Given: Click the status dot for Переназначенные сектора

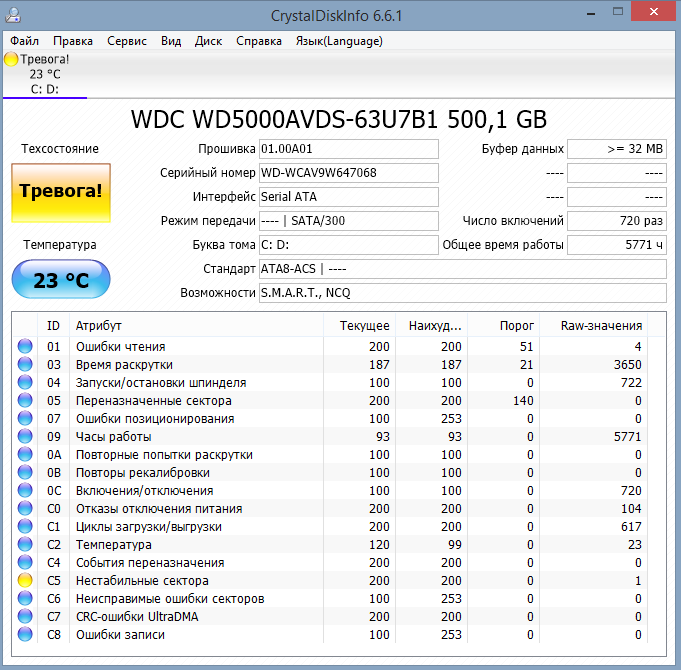Looking at the screenshot, I should 25,400.
